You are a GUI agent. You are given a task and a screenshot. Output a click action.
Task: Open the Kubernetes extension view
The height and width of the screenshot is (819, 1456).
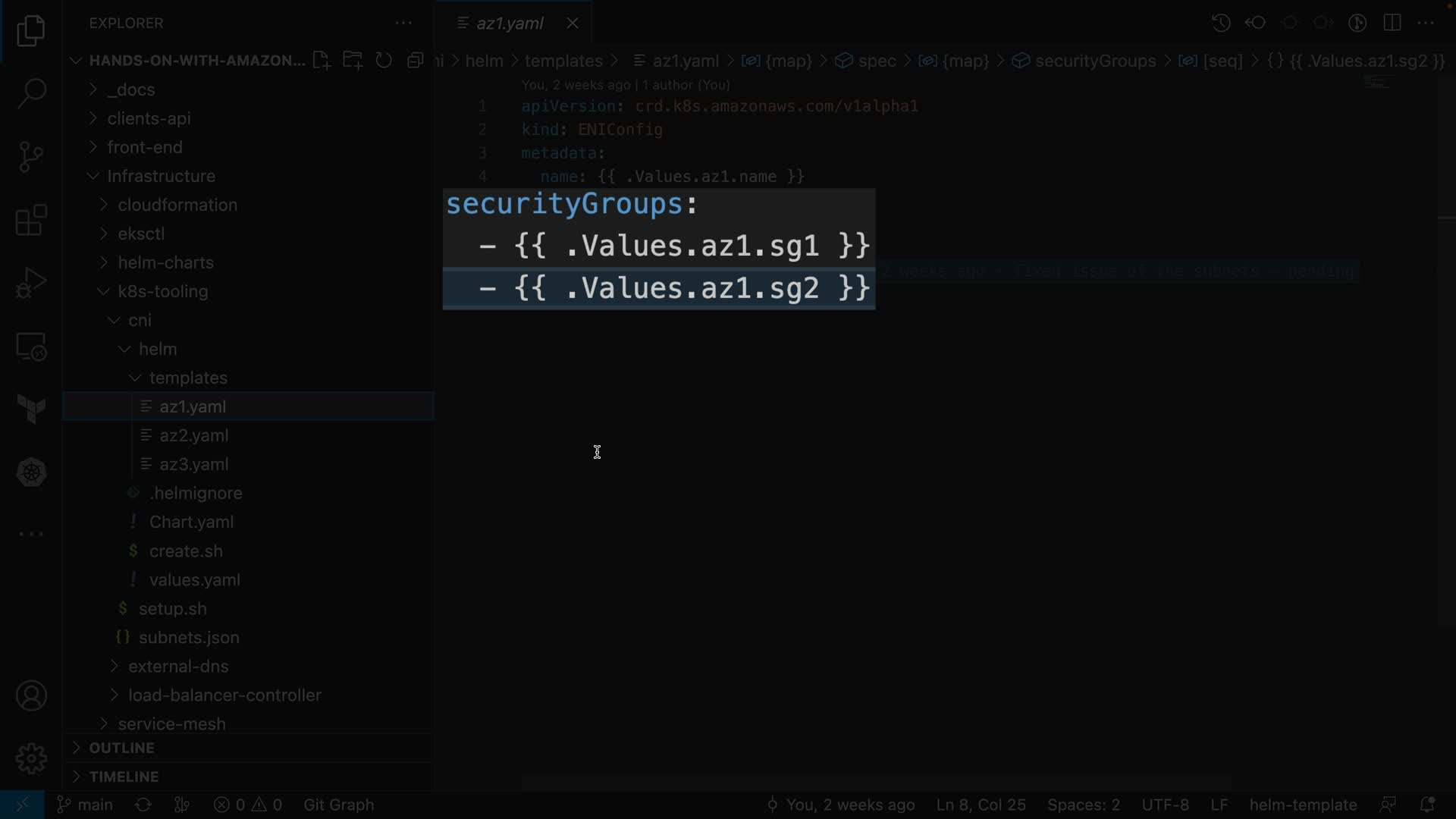[x=31, y=472]
